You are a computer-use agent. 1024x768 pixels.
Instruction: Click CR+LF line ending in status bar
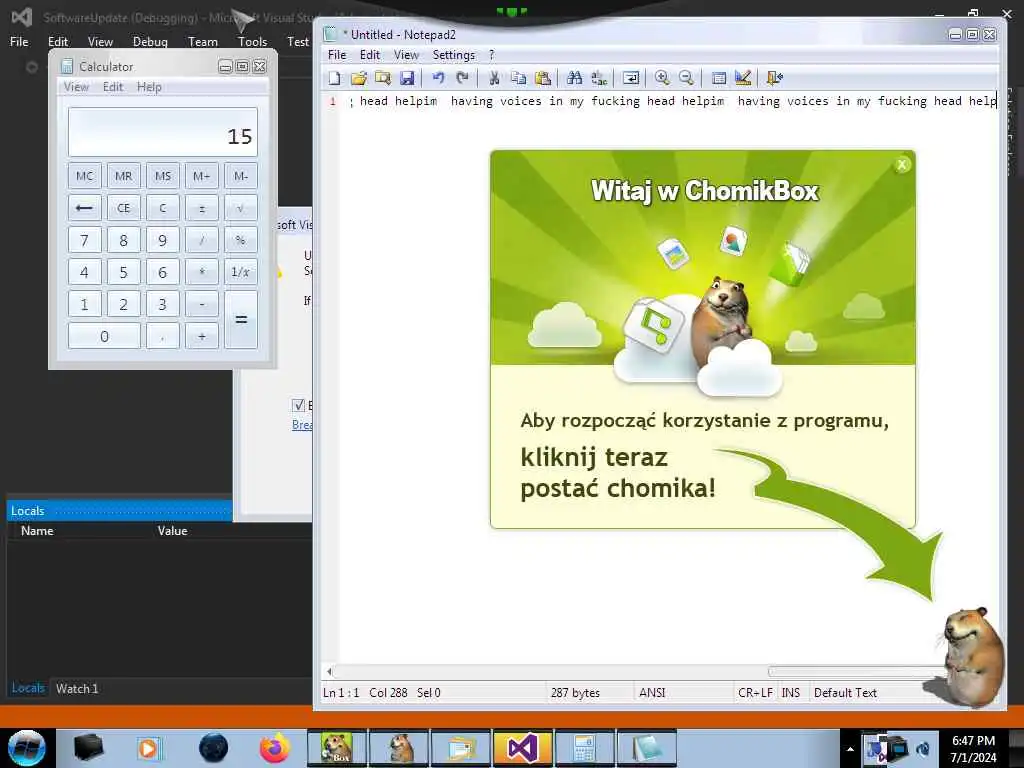[x=756, y=693]
